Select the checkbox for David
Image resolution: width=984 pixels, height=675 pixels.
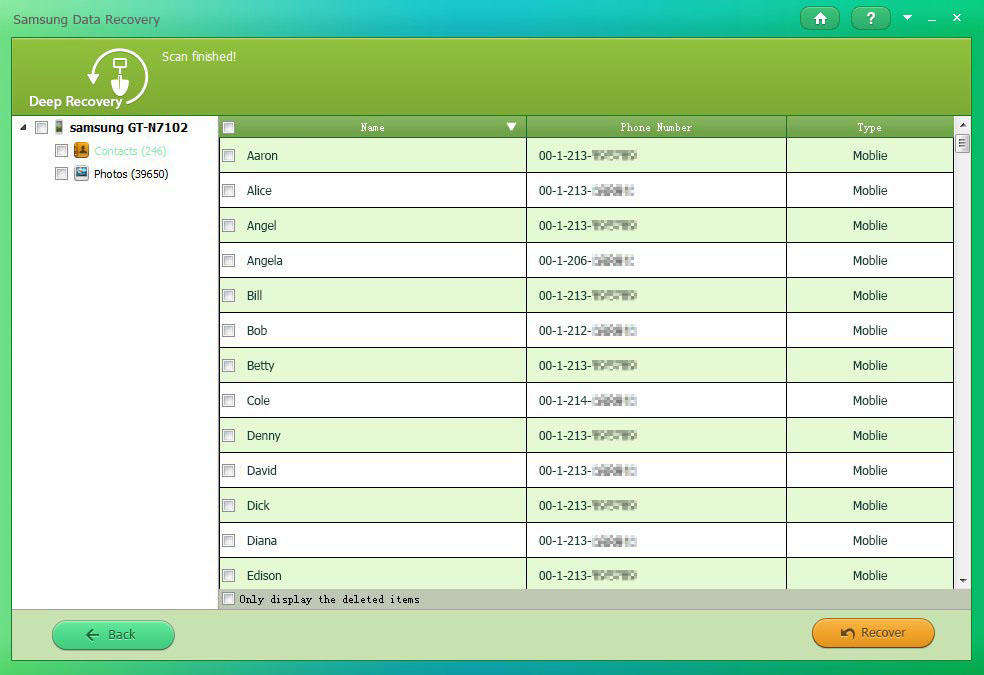229,470
